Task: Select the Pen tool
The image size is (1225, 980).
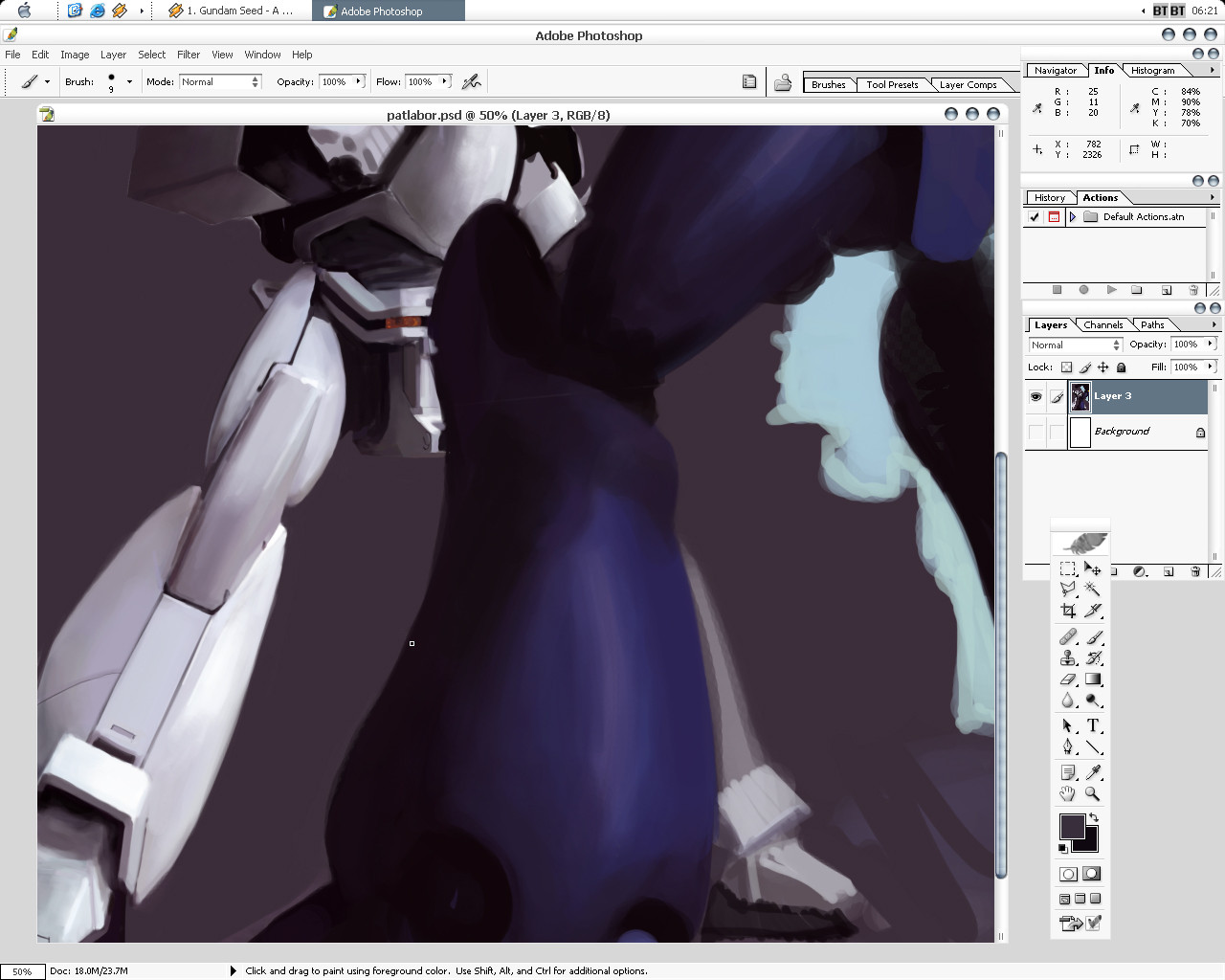Action: [1068, 747]
